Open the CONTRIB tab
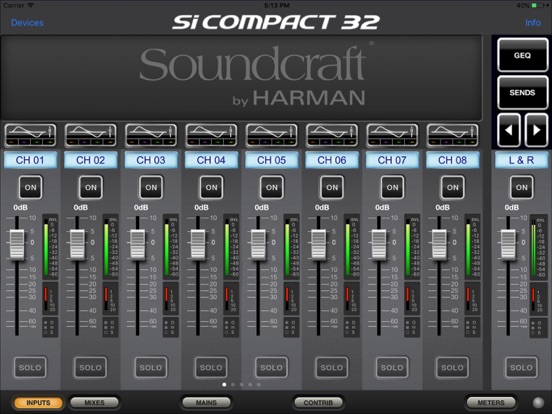The width and height of the screenshot is (552, 414). click(318, 402)
